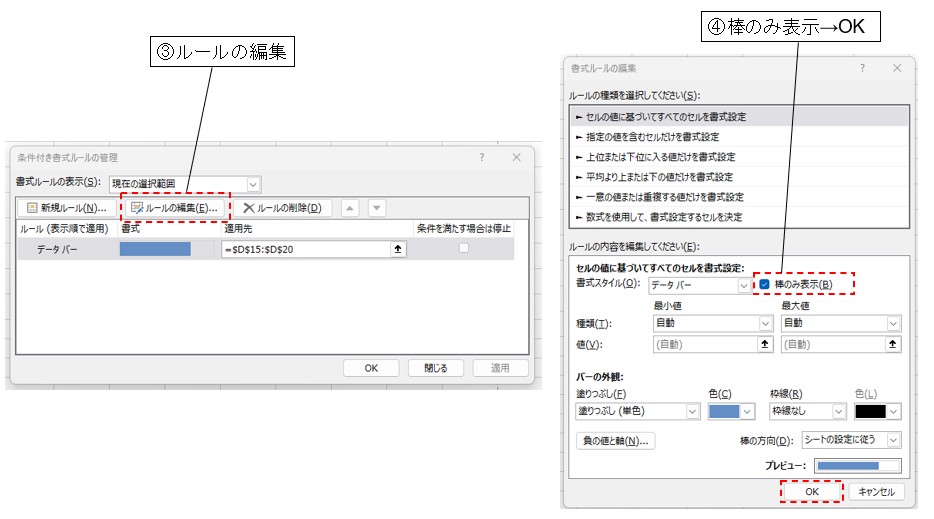
Task: Click the Delete Rule (ルールの削除) button
Action: pos(282,208)
